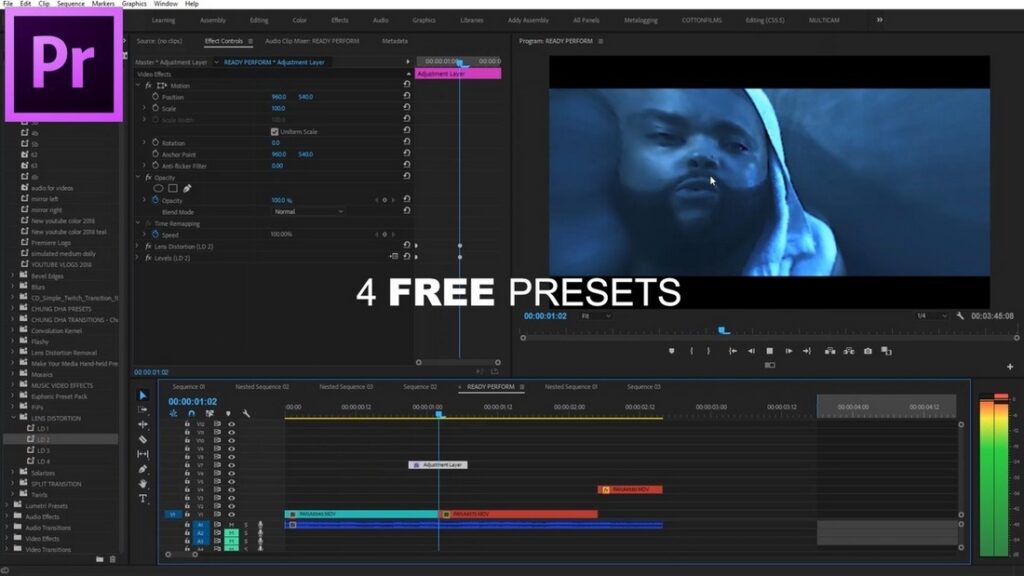Switch to the READY PERFORM sequence tab
The width and height of the screenshot is (1024, 576).
(489, 384)
